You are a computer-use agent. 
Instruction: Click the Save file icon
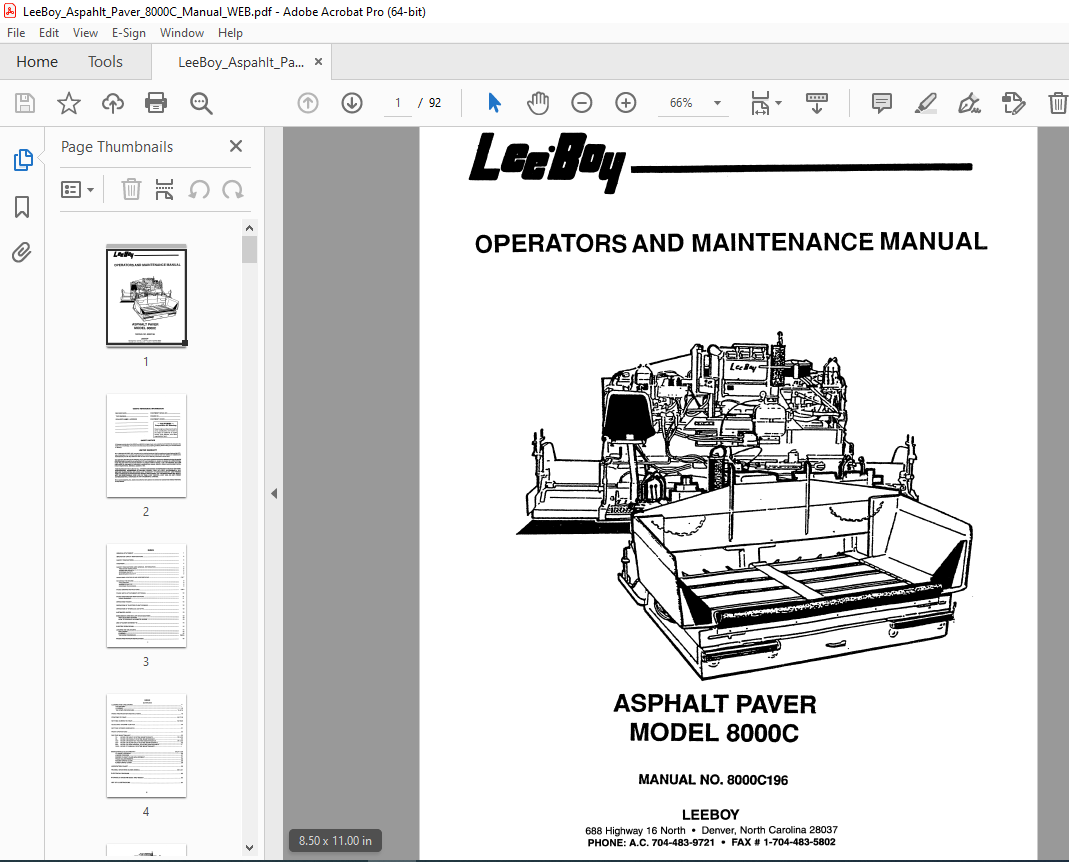tap(25, 103)
